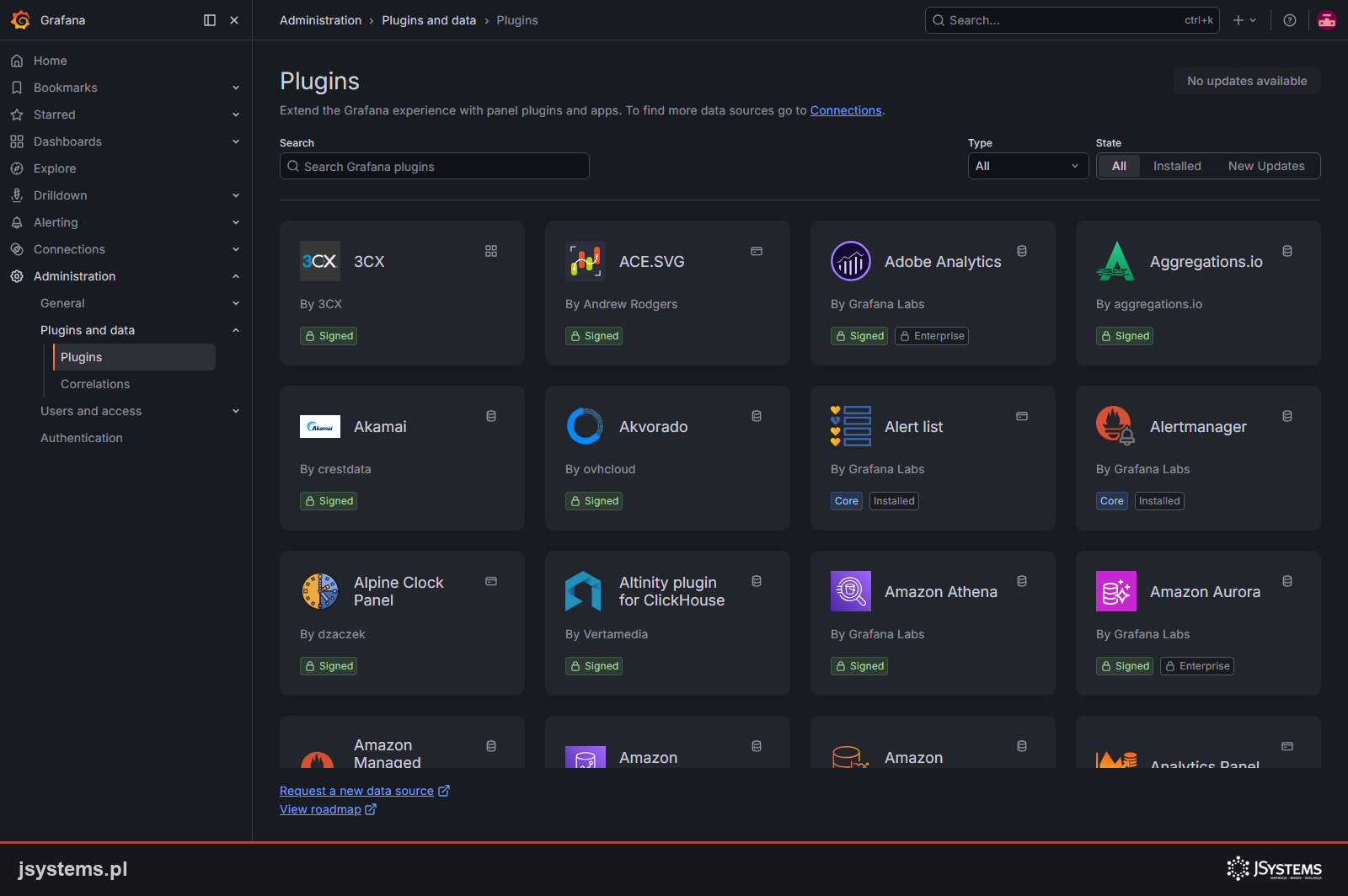Expand the Users and access chevron
Viewport: 1348px width, 896px height.
coord(236,411)
